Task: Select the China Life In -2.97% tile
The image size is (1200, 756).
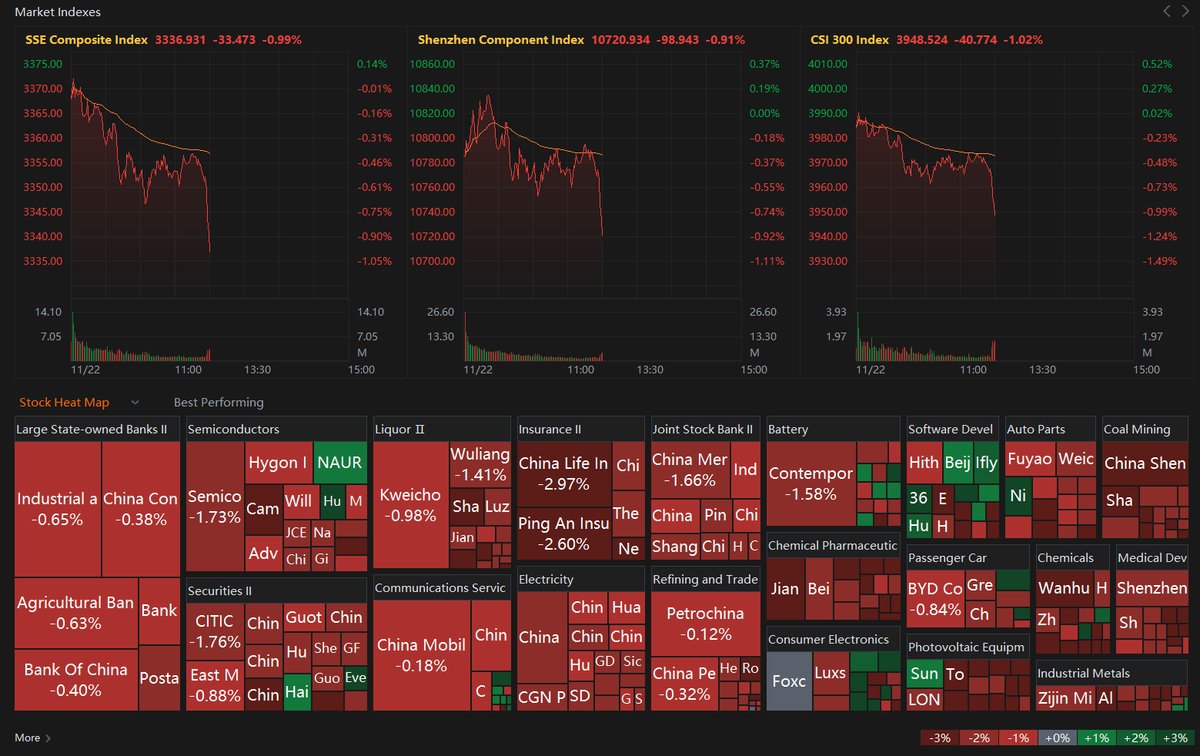Action: (564, 474)
